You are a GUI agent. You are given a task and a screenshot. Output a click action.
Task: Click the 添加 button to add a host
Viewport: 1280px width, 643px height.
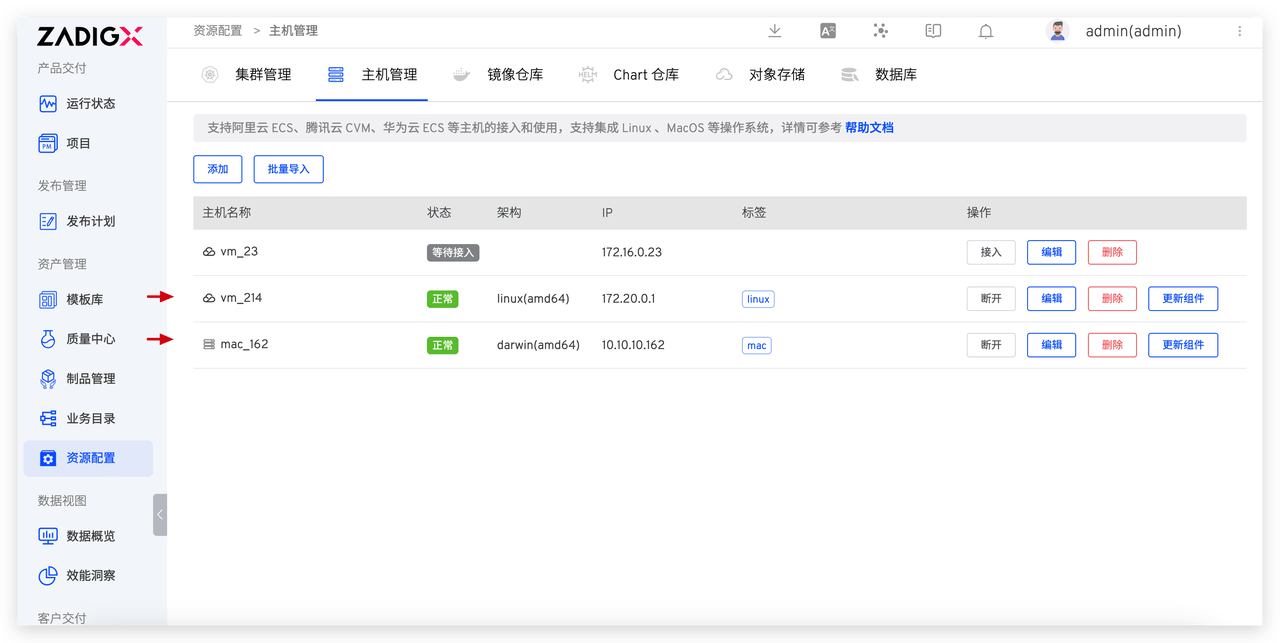click(217, 169)
